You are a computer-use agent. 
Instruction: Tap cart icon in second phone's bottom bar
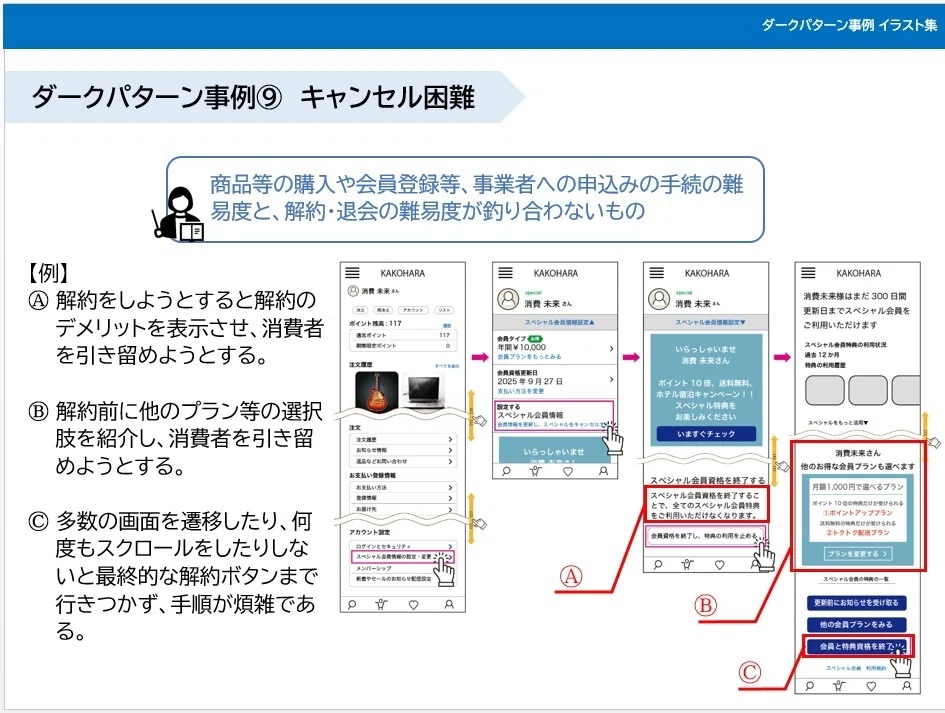[535, 471]
